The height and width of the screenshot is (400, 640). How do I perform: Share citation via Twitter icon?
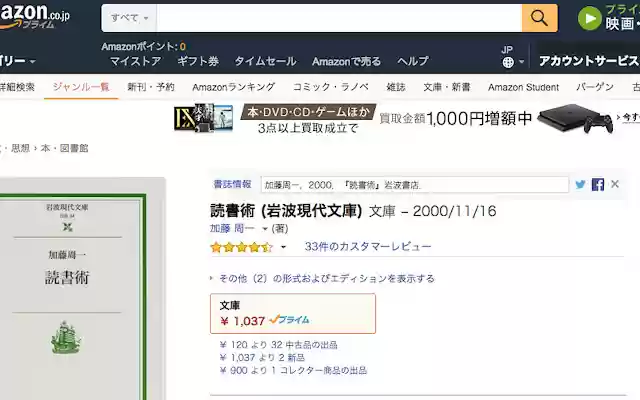(580, 184)
